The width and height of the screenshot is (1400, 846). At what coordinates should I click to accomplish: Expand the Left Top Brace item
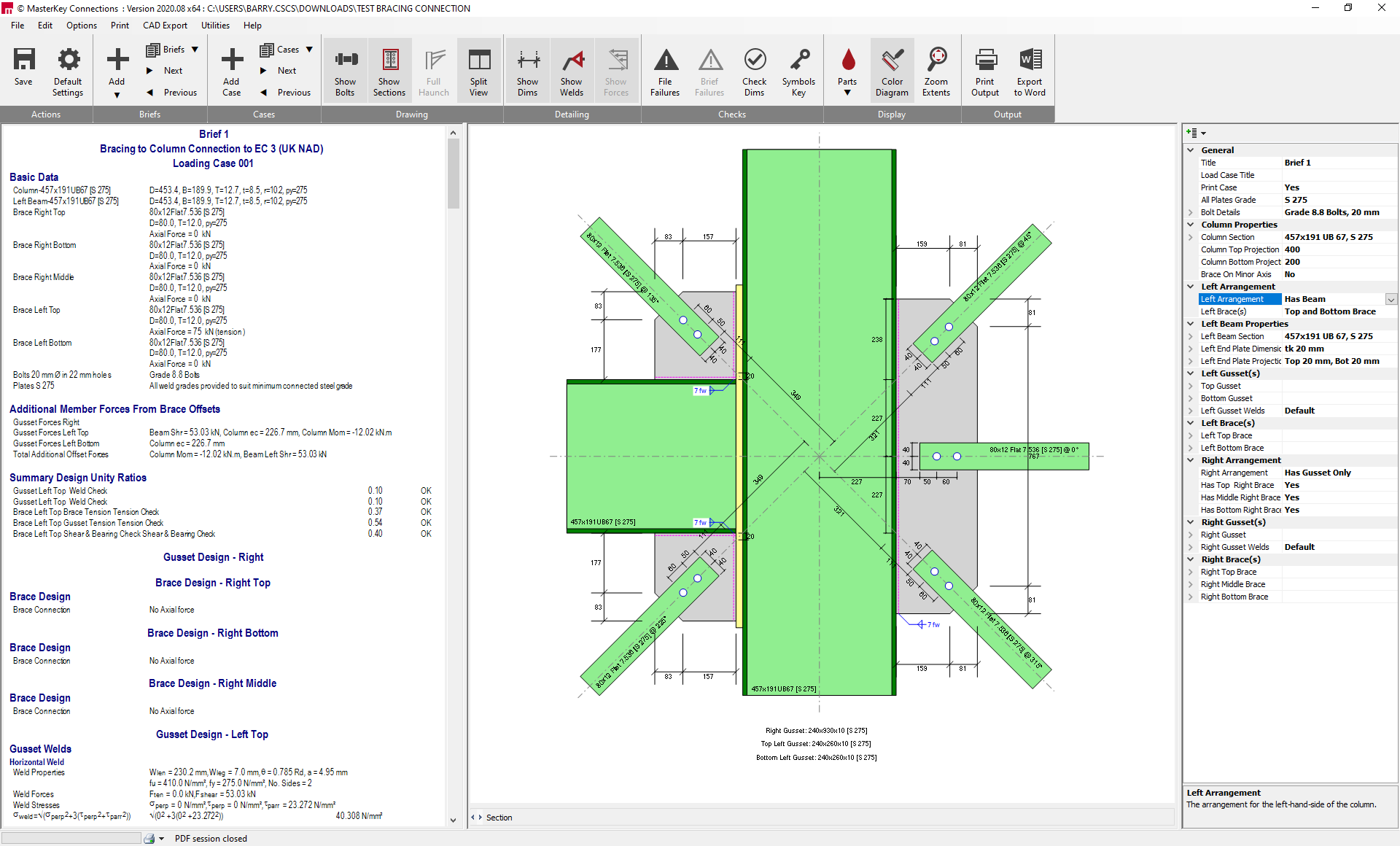[1191, 435]
